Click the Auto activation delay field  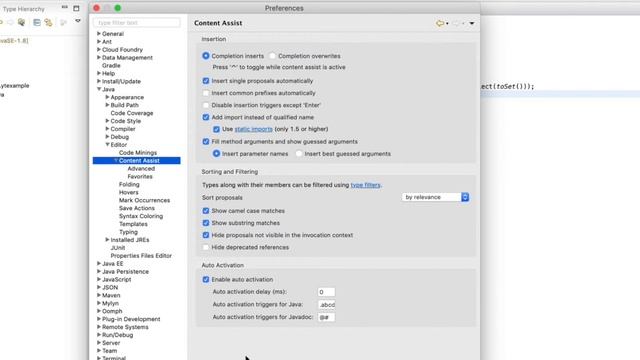[326, 292]
